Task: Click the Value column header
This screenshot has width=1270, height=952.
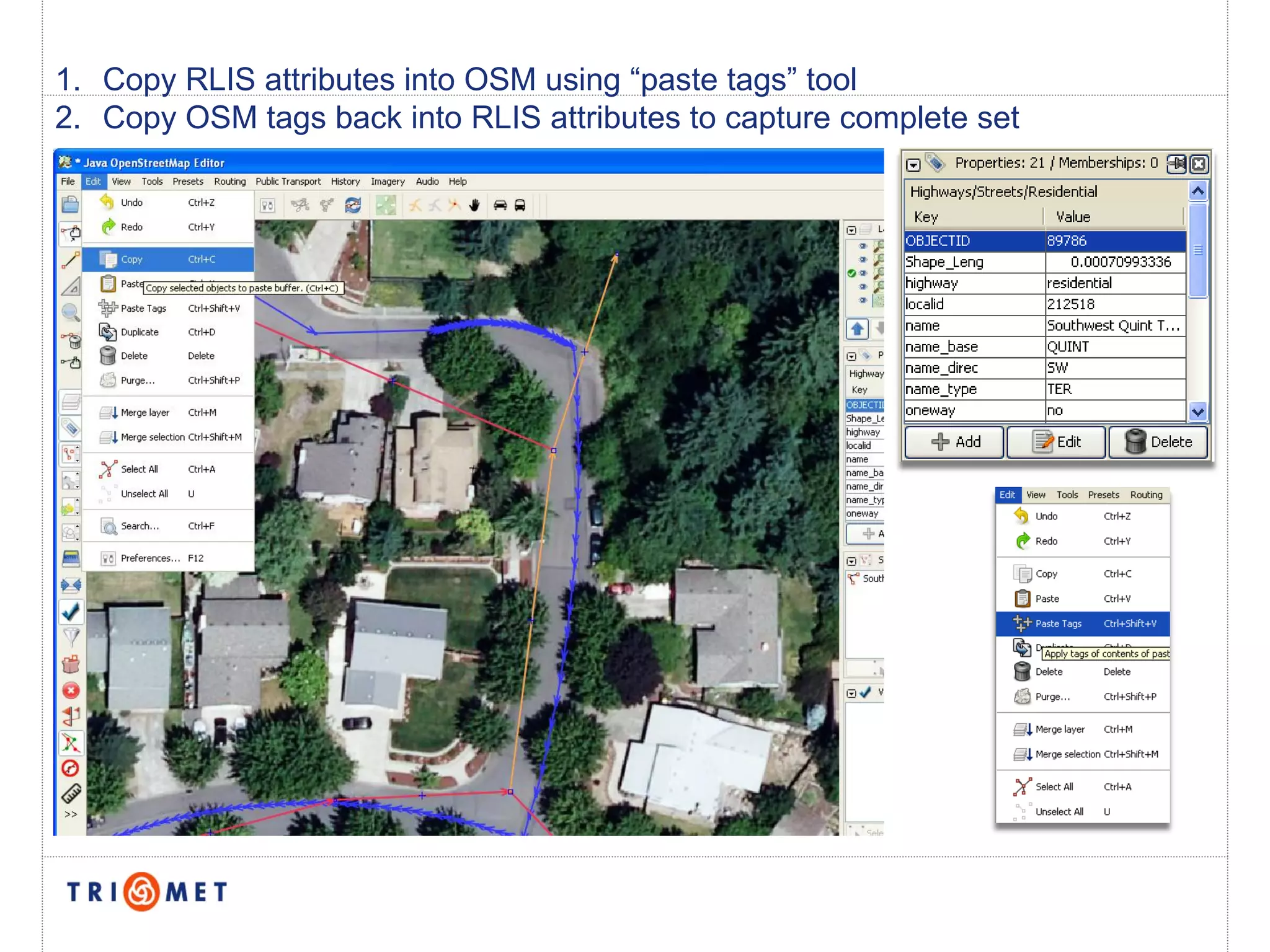Action: click(x=1114, y=217)
